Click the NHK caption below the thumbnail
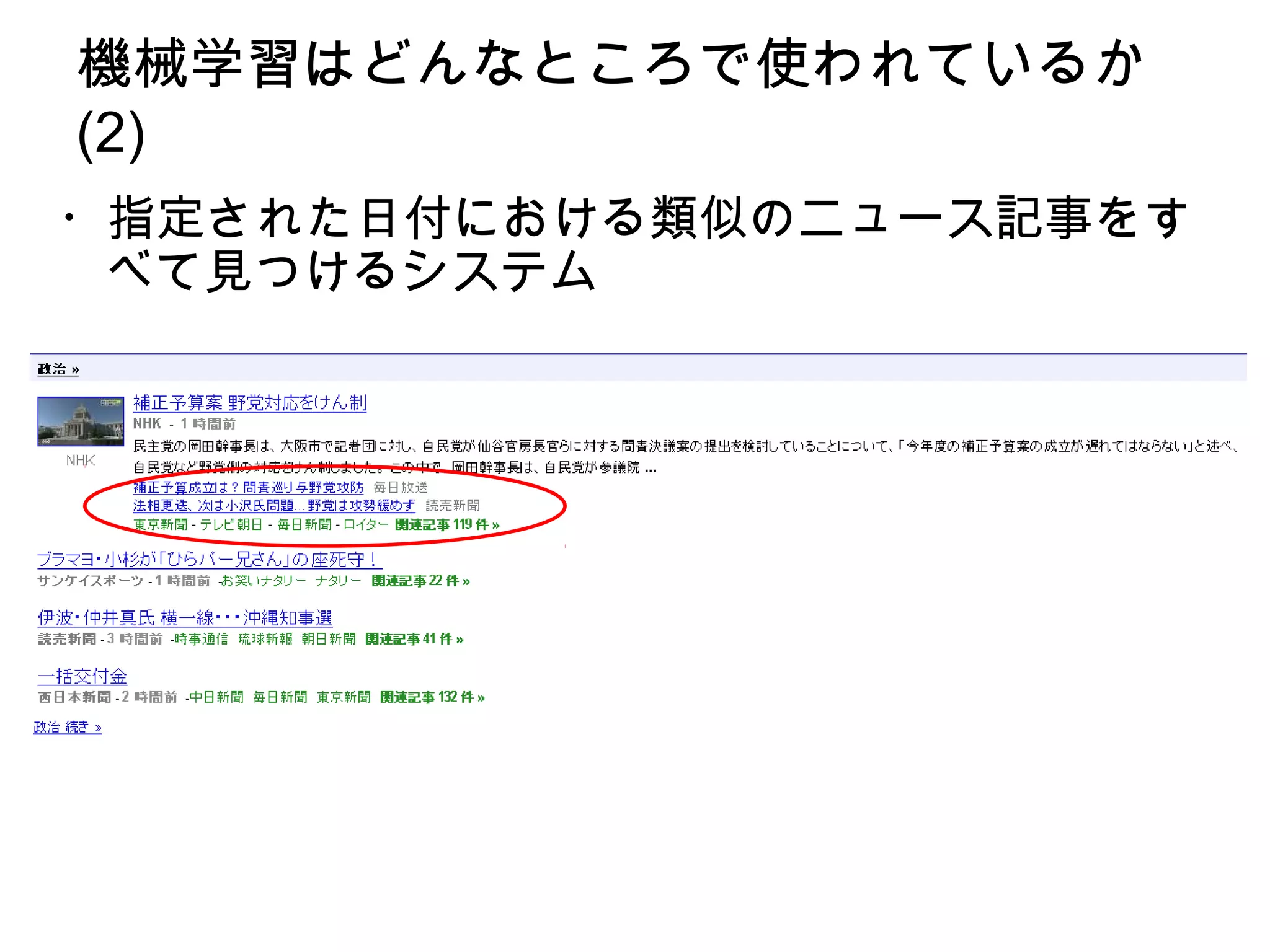Viewport: 1270px width, 952px height. pos(81,461)
